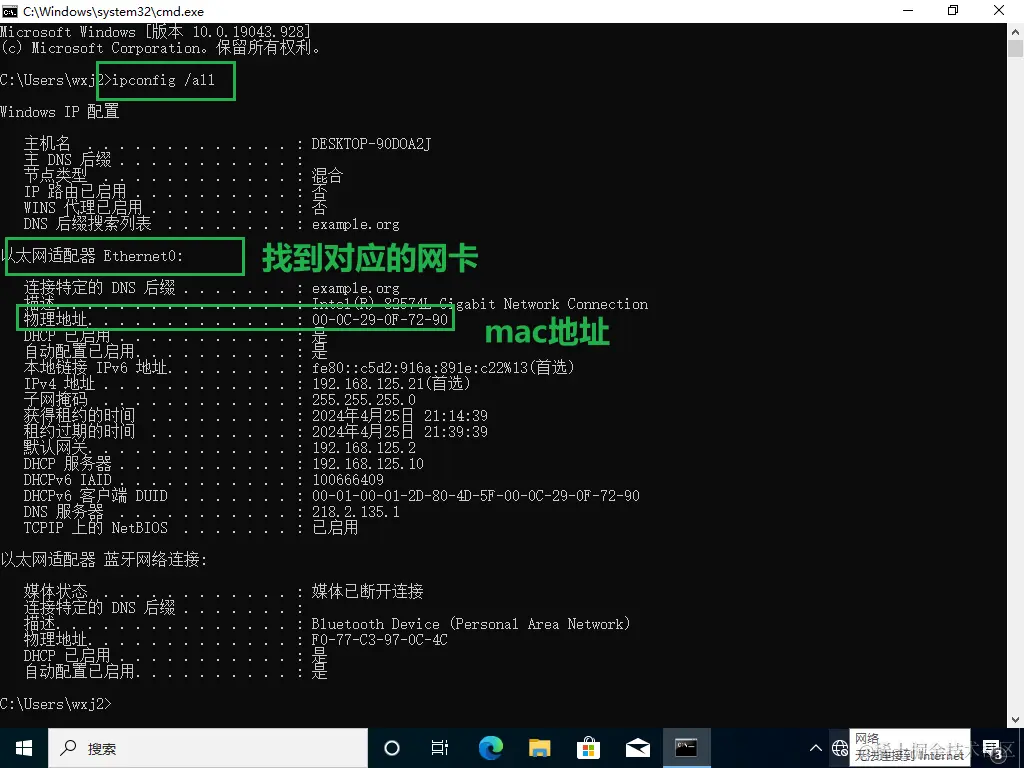This screenshot has width=1024, height=768.
Task: Click default gateway value 192.168.125.2
Action: 364,448
